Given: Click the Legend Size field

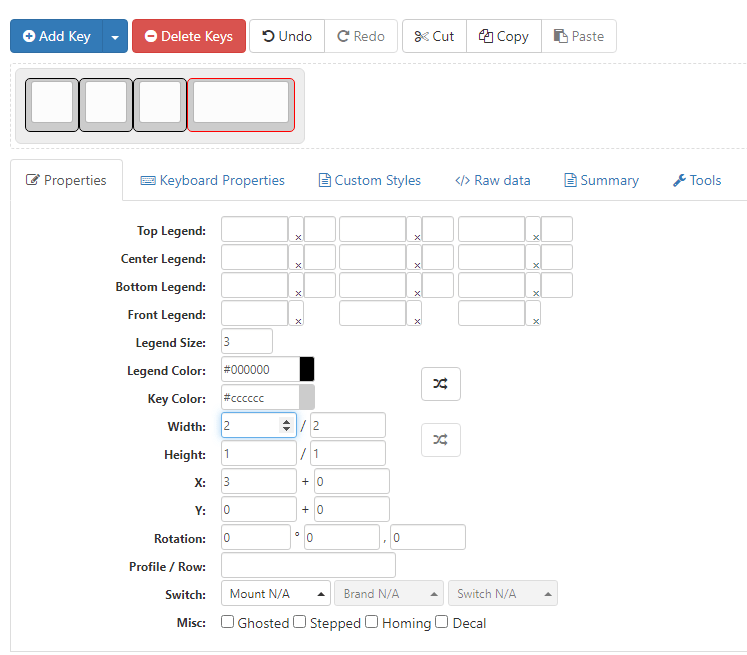Looking at the screenshot, I should tap(247, 342).
